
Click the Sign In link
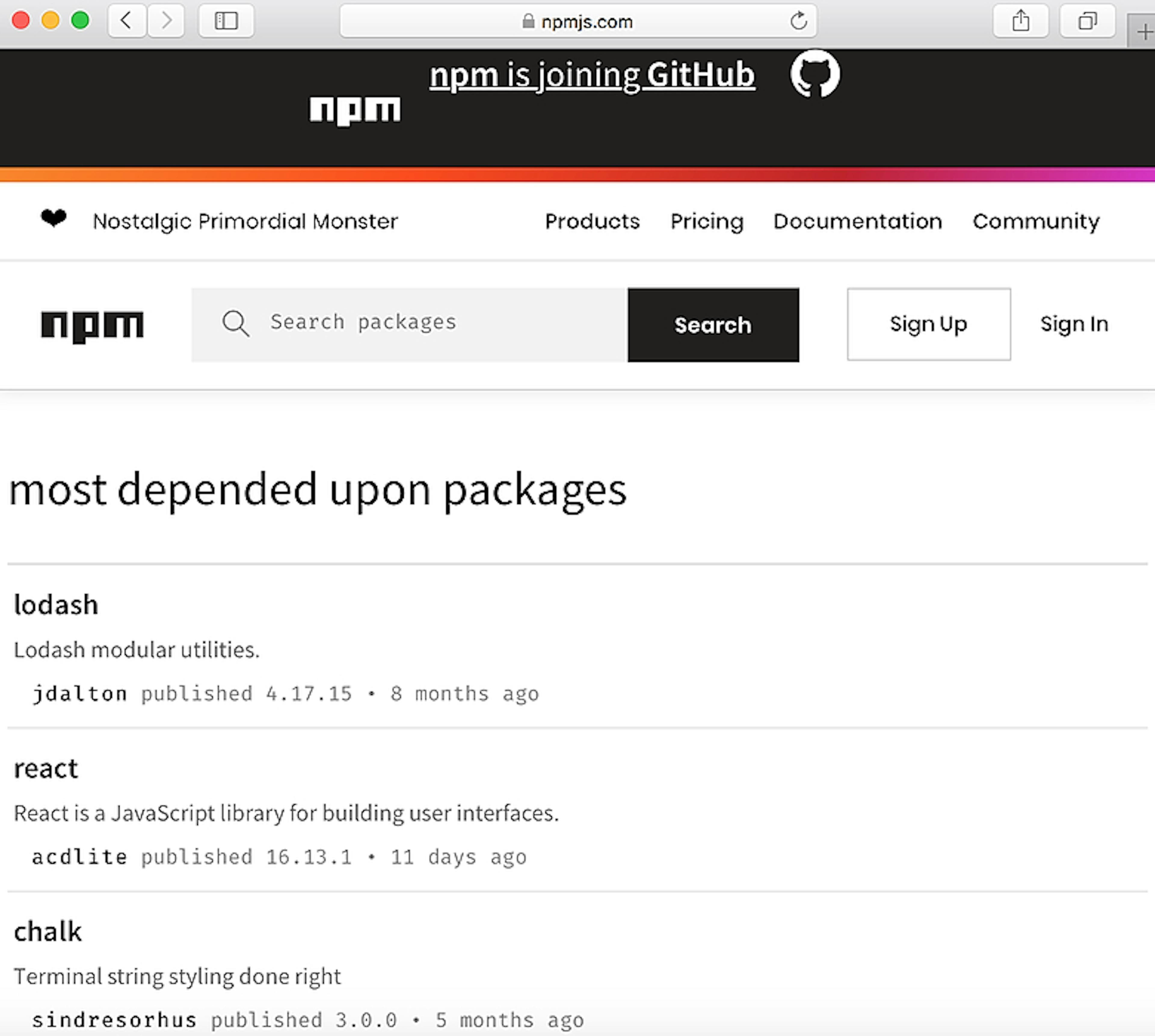(x=1074, y=324)
